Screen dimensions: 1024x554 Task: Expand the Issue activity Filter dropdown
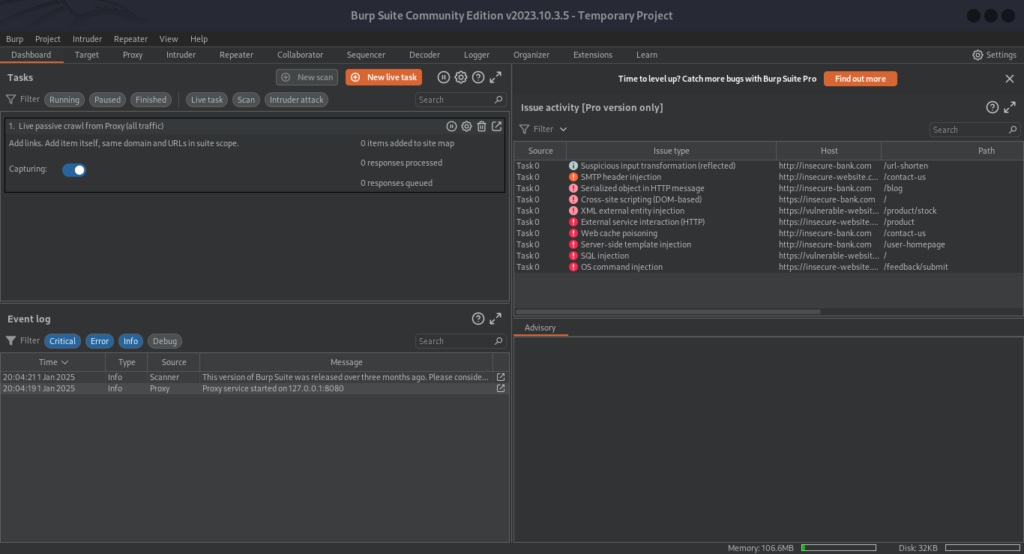(543, 129)
